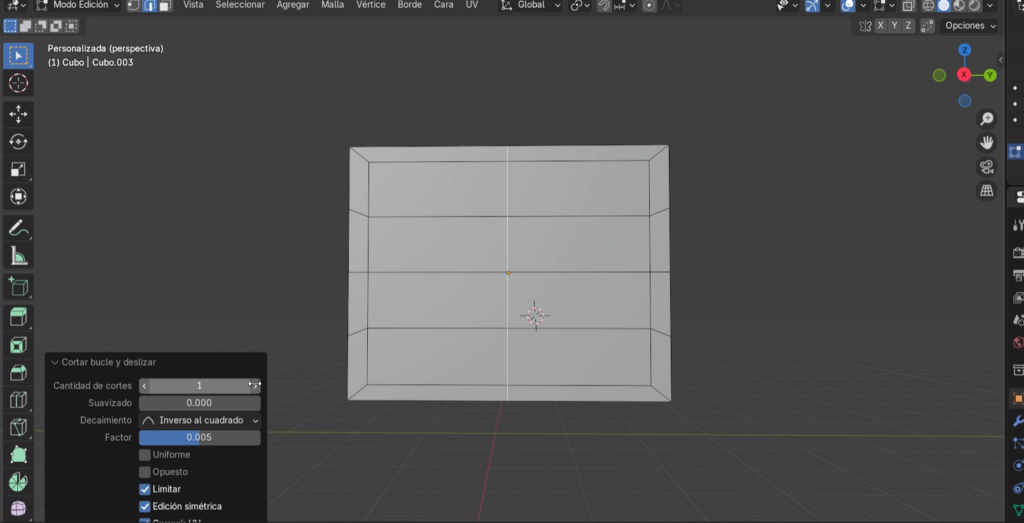Activate the Extrude Region tool

pos(18,317)
